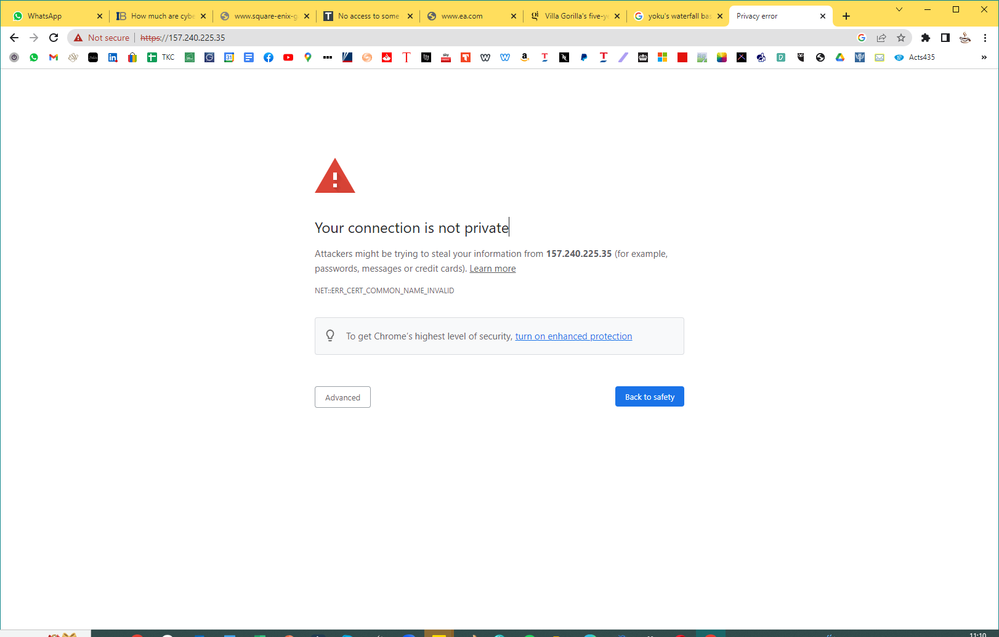Open the YouTube bookmark
The width and height of the screenshot is (999, 637).
pos(288,57)
